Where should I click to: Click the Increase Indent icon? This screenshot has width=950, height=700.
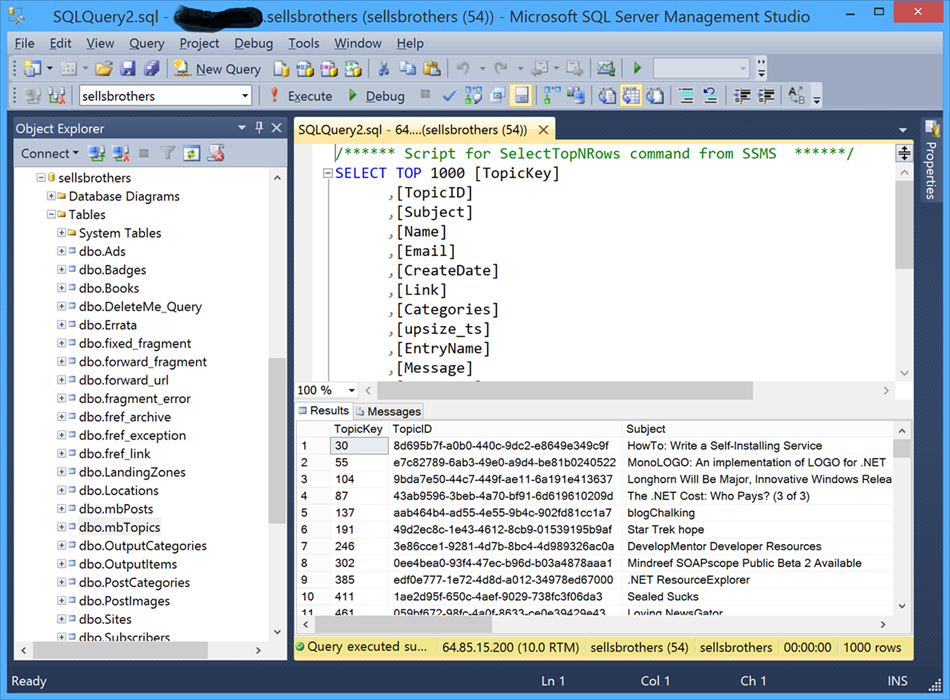[766, 96]
